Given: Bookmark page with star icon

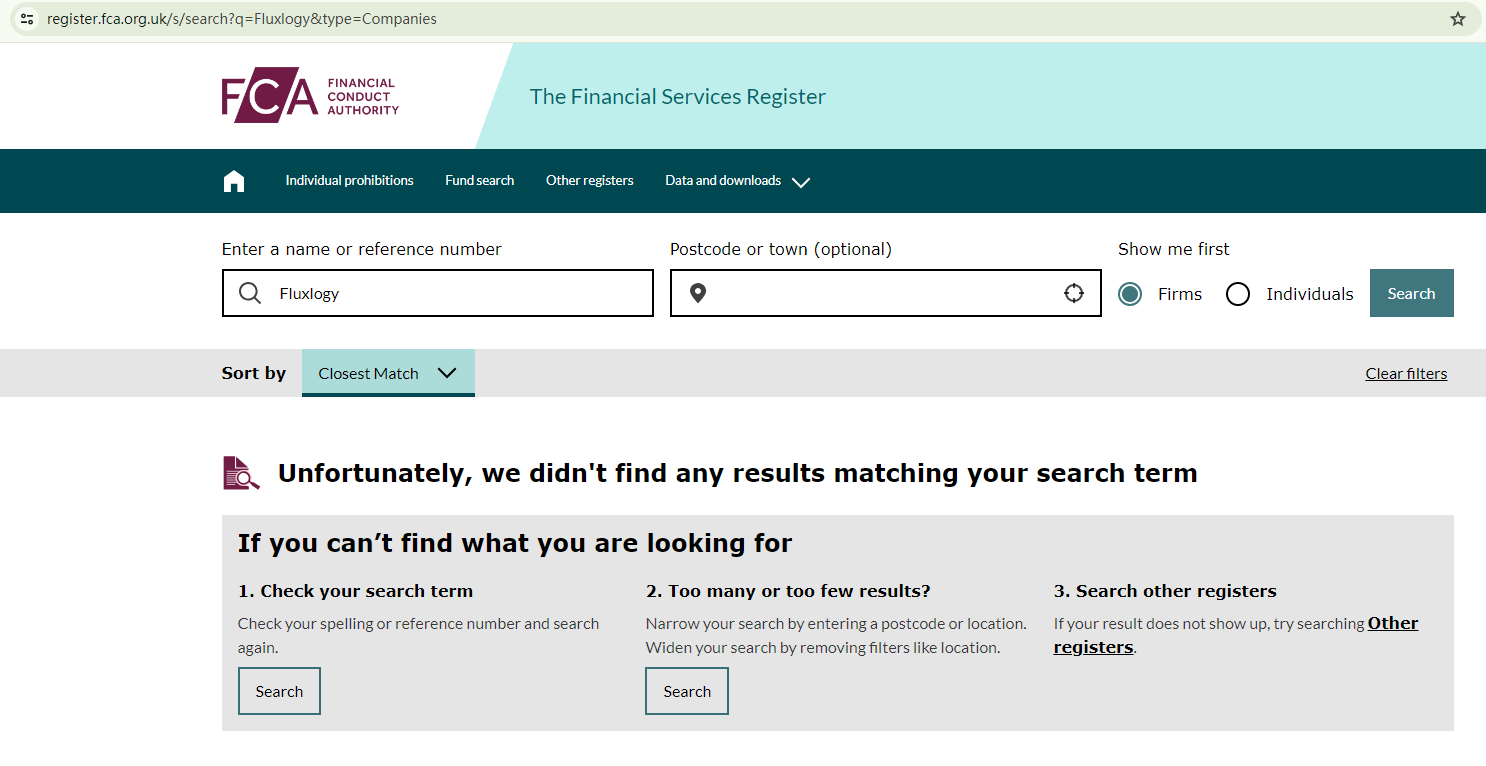Looking at the screenshot, I should click(1458, 19).
